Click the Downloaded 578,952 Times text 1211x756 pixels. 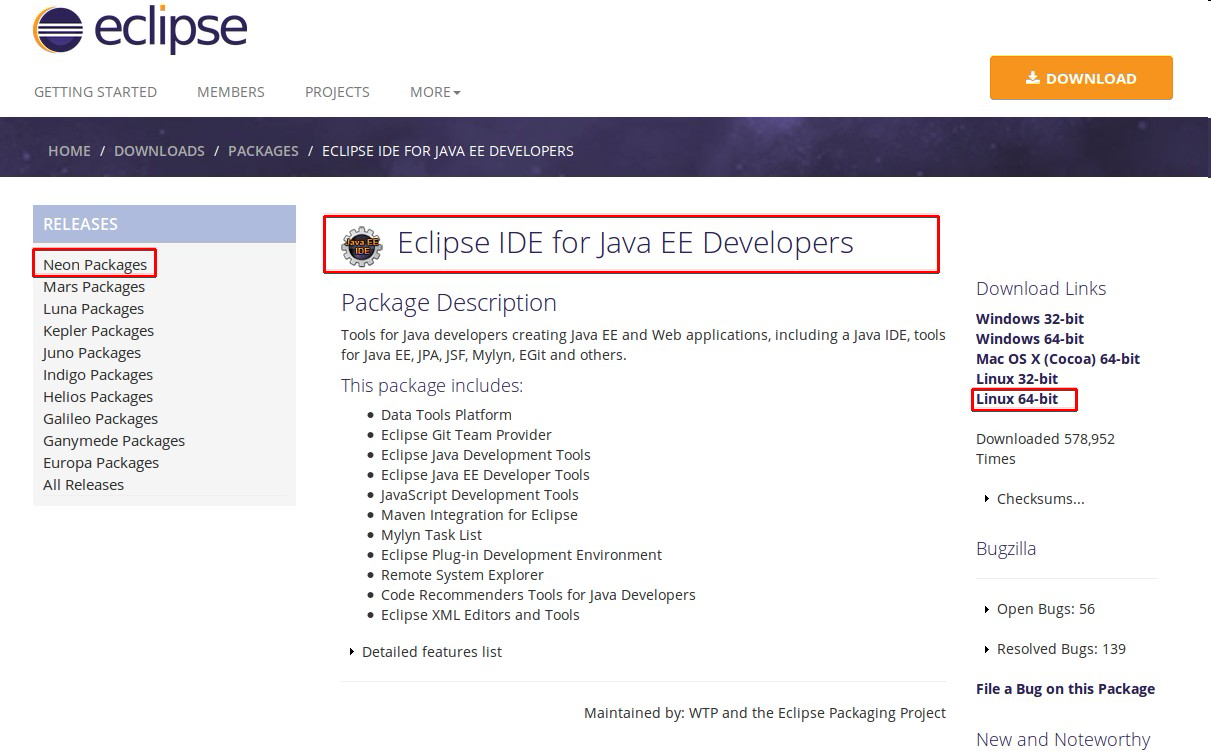click(1045, 449)
